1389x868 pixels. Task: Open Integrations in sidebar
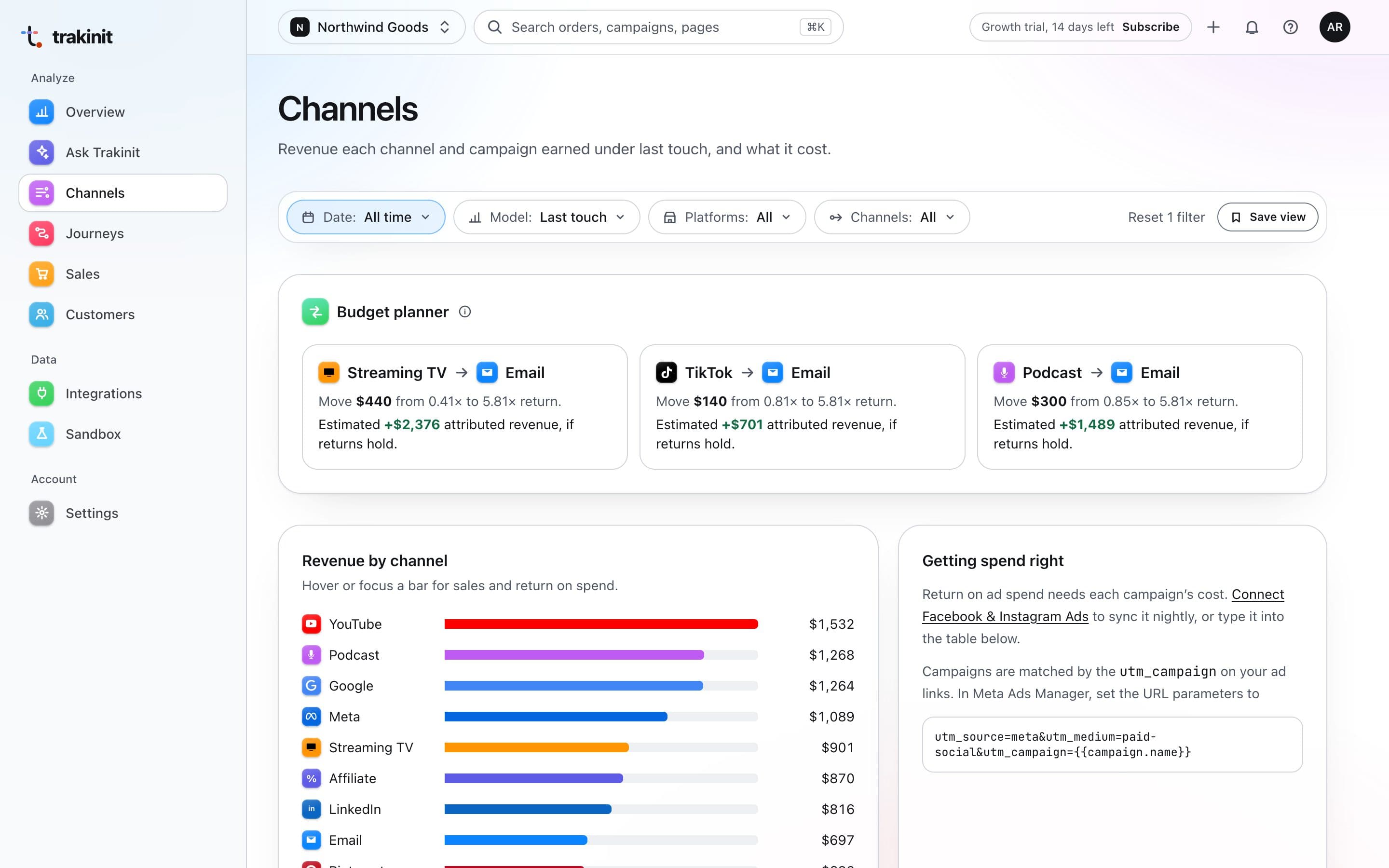pyautogui.click(x=123, y=393)
